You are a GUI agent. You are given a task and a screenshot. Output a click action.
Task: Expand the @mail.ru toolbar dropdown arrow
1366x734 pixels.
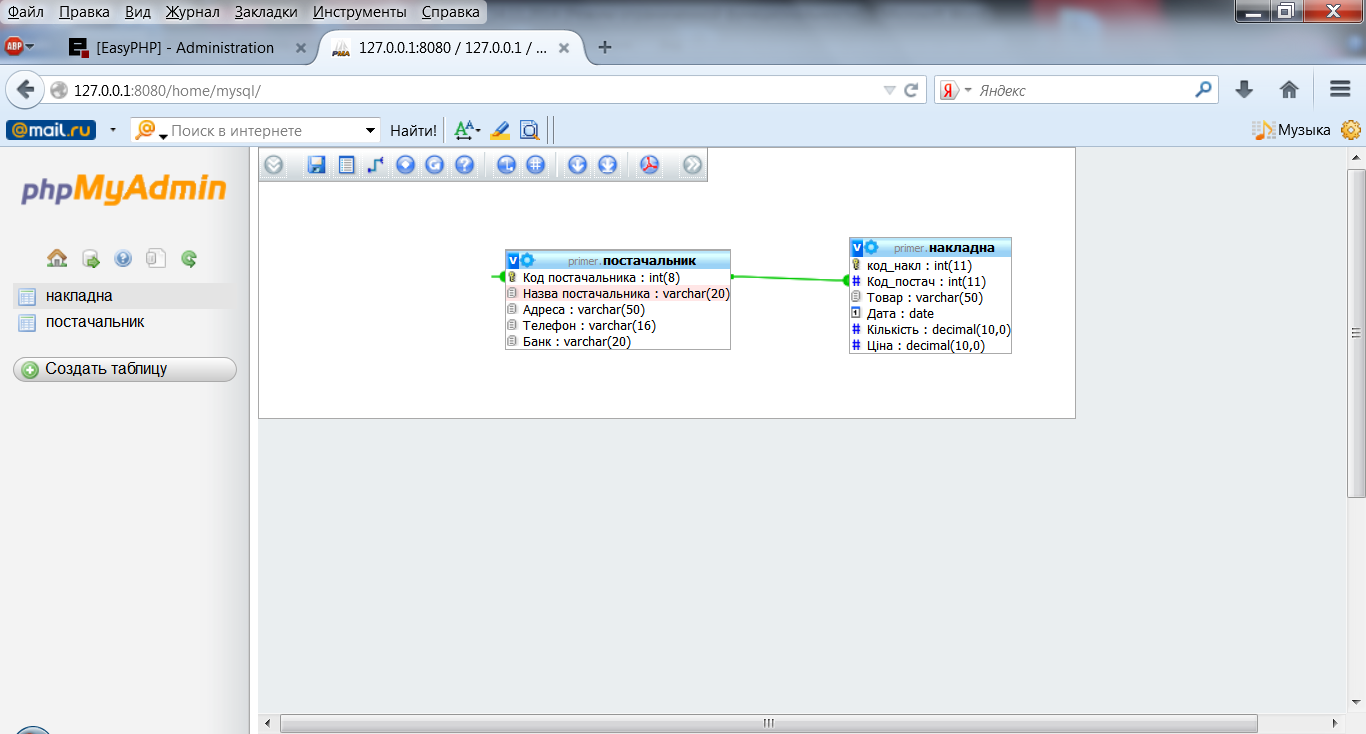[x=113, y=130]
